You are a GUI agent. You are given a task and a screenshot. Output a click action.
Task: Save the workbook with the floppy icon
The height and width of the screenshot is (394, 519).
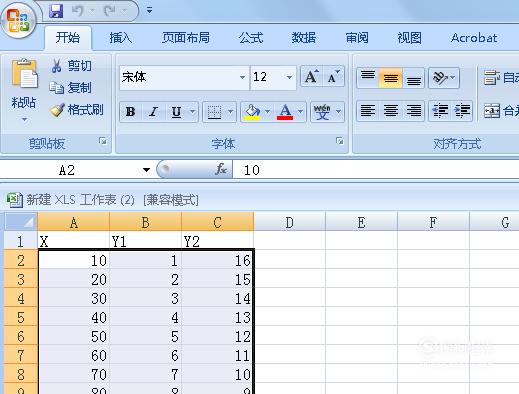click(56, 11)
